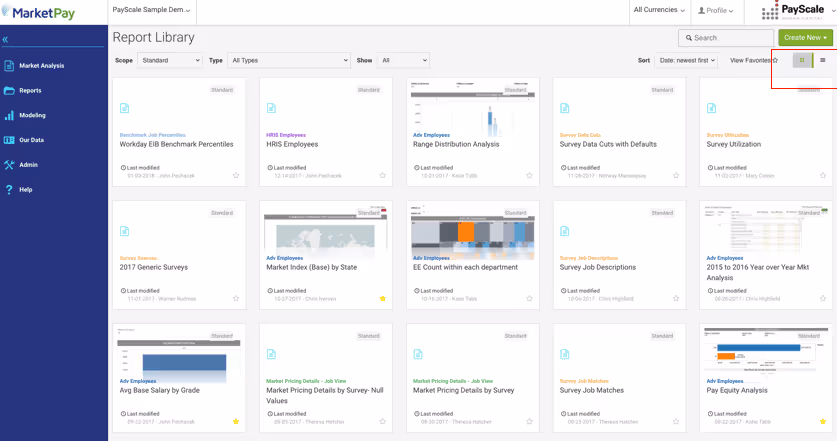The height and width of the screenshot is (441, 837).
Task: Open Sort dropdown Date newest first
Action: [686, 60]
